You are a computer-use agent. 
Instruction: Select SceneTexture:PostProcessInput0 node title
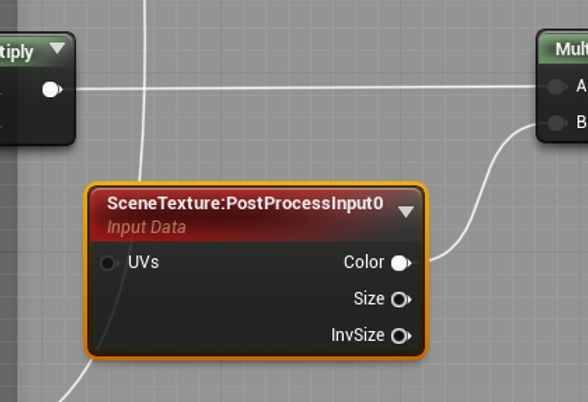coord(245,204)
